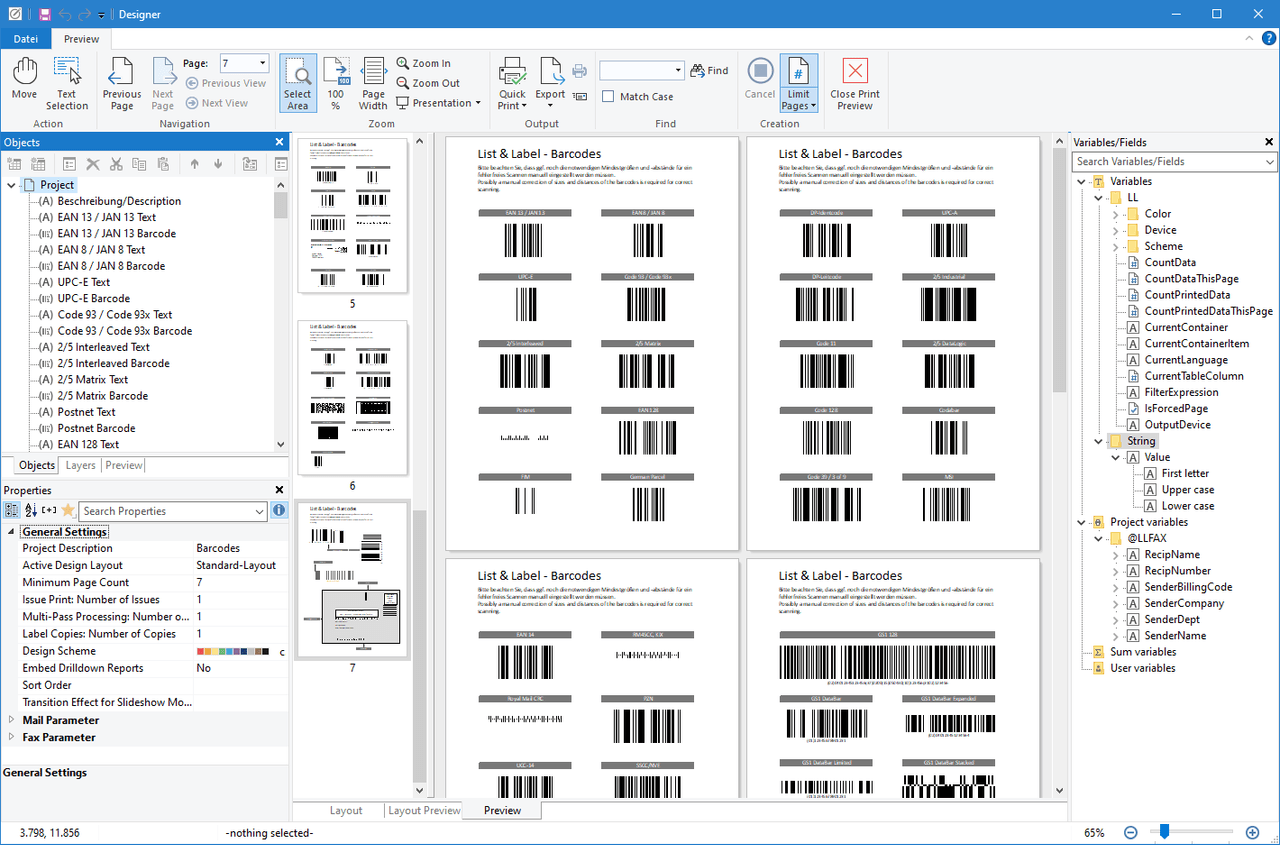Close the Properties panel

pyautogui.click(x=280, y=490)
